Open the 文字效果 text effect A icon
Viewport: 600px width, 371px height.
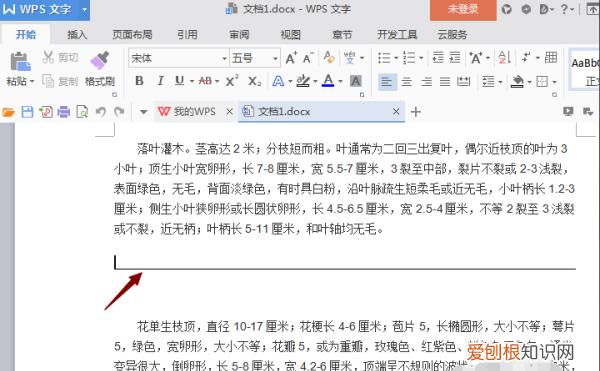point(278,81)
